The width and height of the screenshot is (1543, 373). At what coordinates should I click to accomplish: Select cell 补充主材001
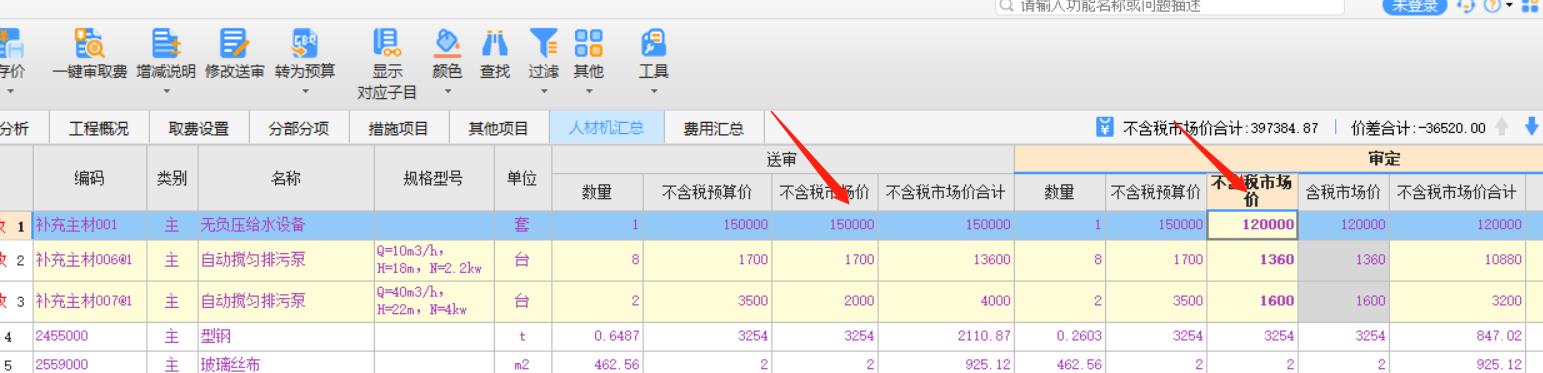(89, 225)
